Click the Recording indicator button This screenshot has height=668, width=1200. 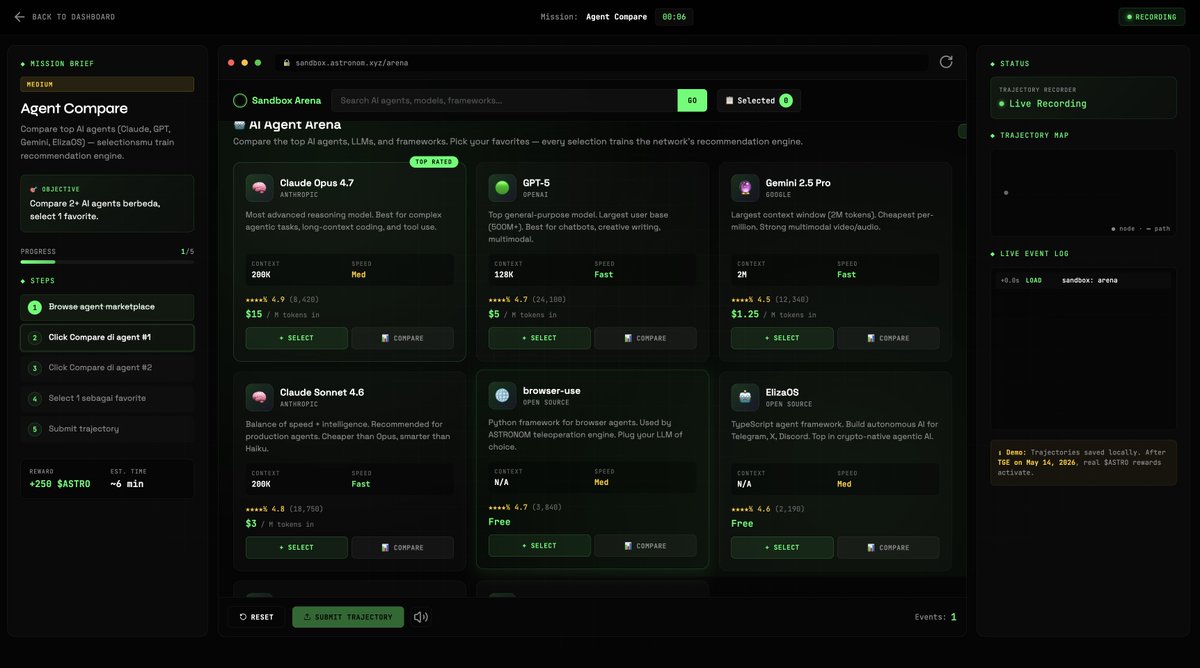[1151, 17]
